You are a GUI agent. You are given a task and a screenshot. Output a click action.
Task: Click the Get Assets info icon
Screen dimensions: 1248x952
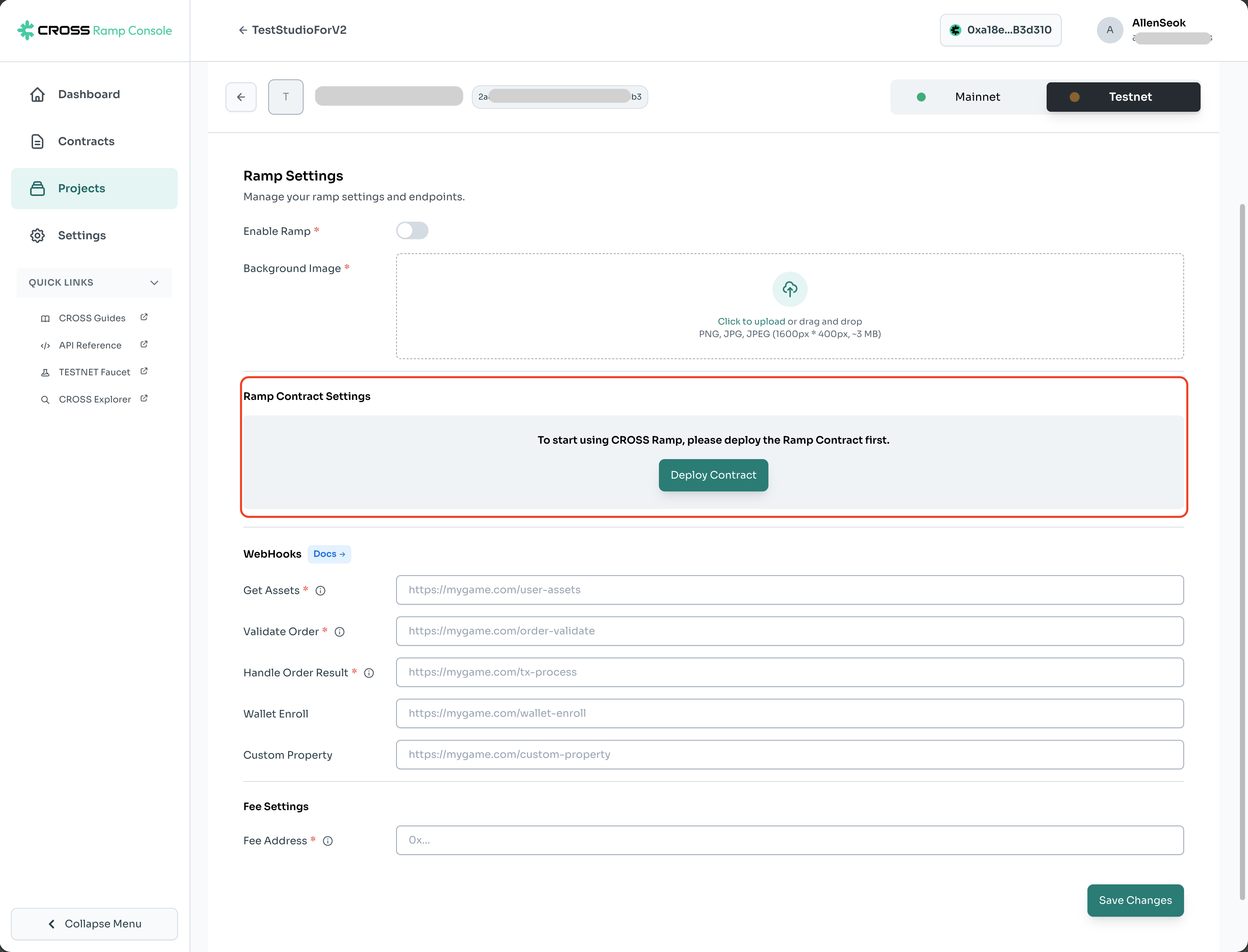click(x=320, y=590)
